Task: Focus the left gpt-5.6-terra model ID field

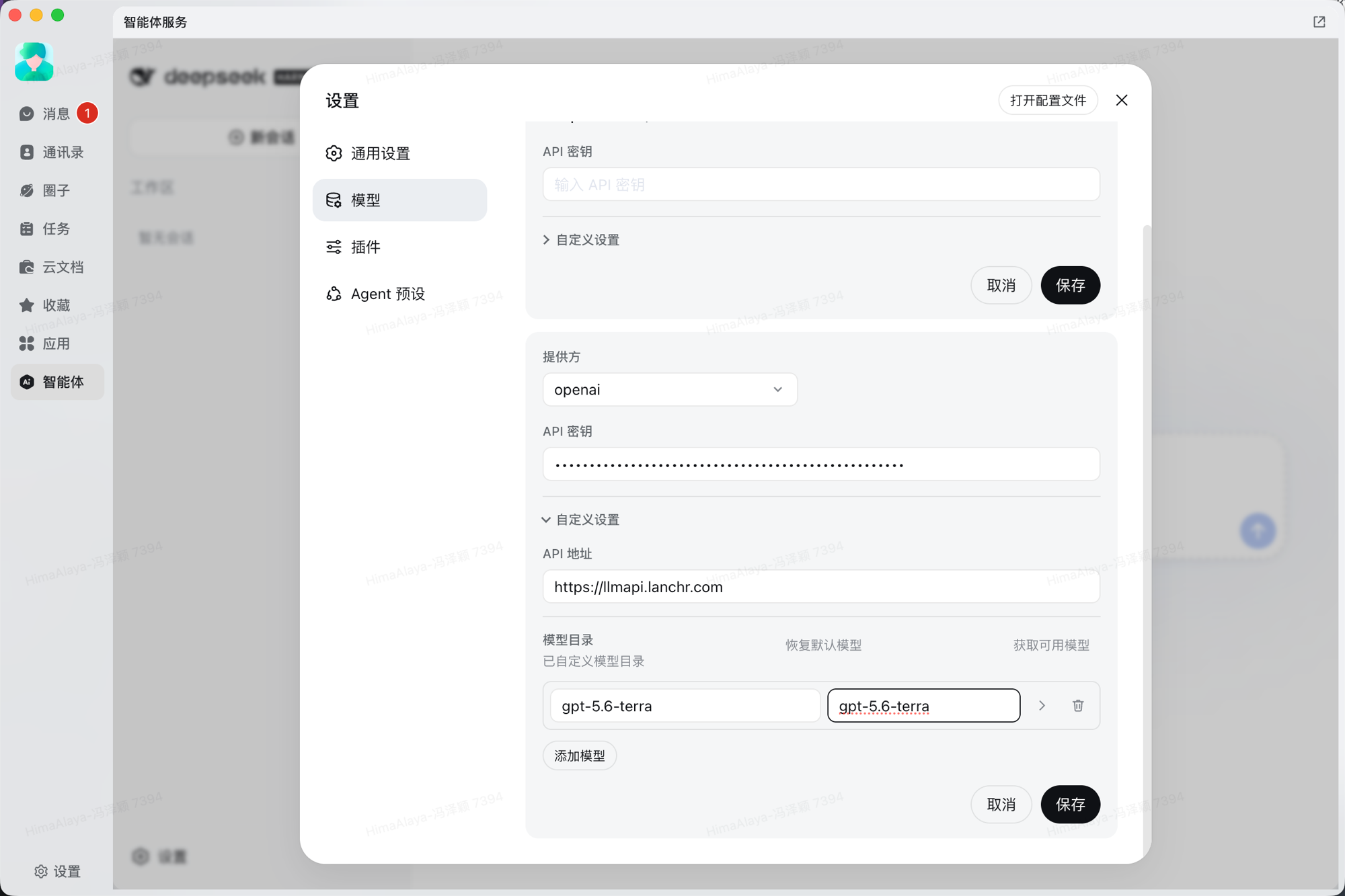Action: point(685,706)
